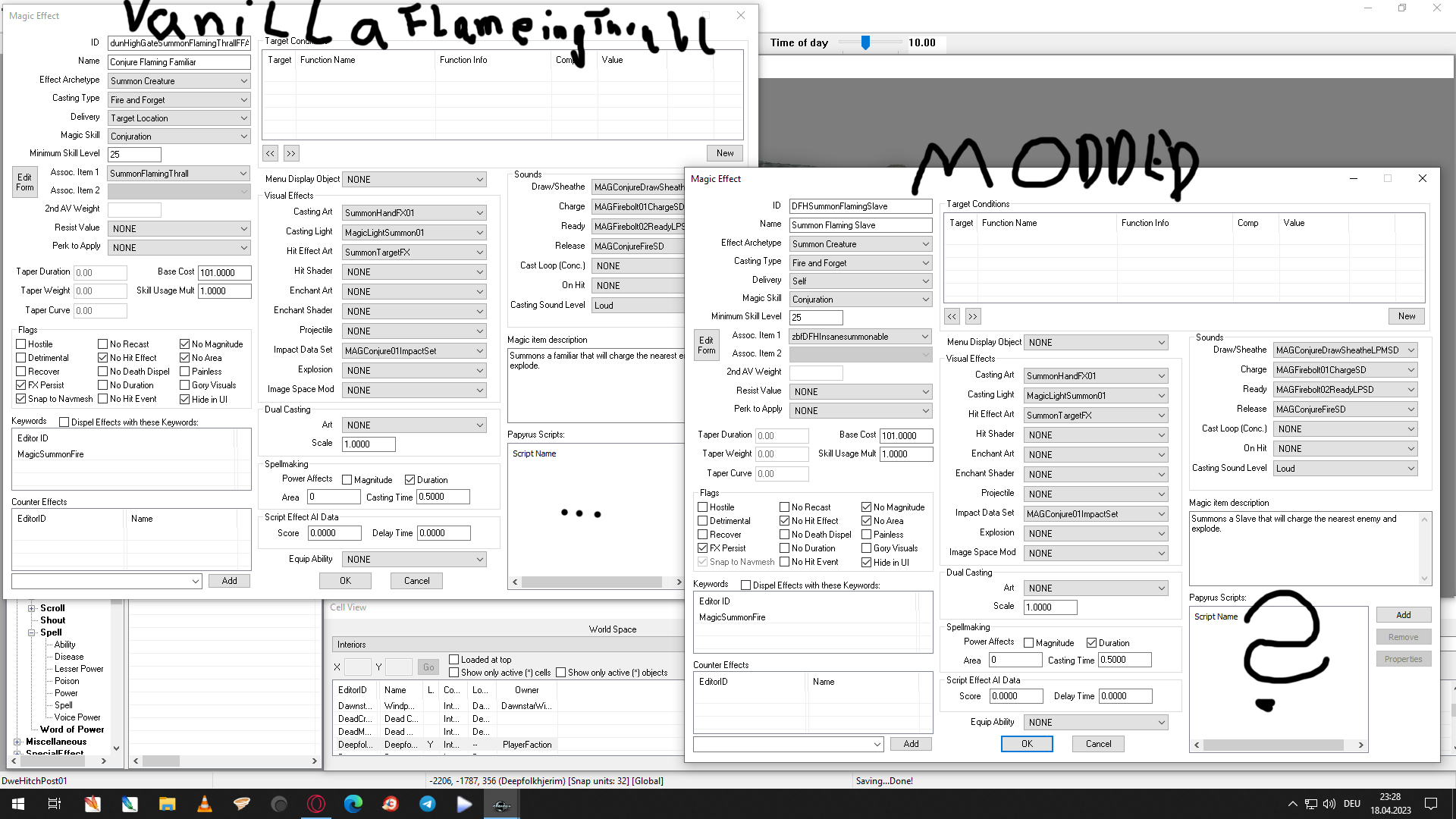This screenshot has width=1456, height=819.
Task: Select Shout in the object tree
Action: (53, 620)
